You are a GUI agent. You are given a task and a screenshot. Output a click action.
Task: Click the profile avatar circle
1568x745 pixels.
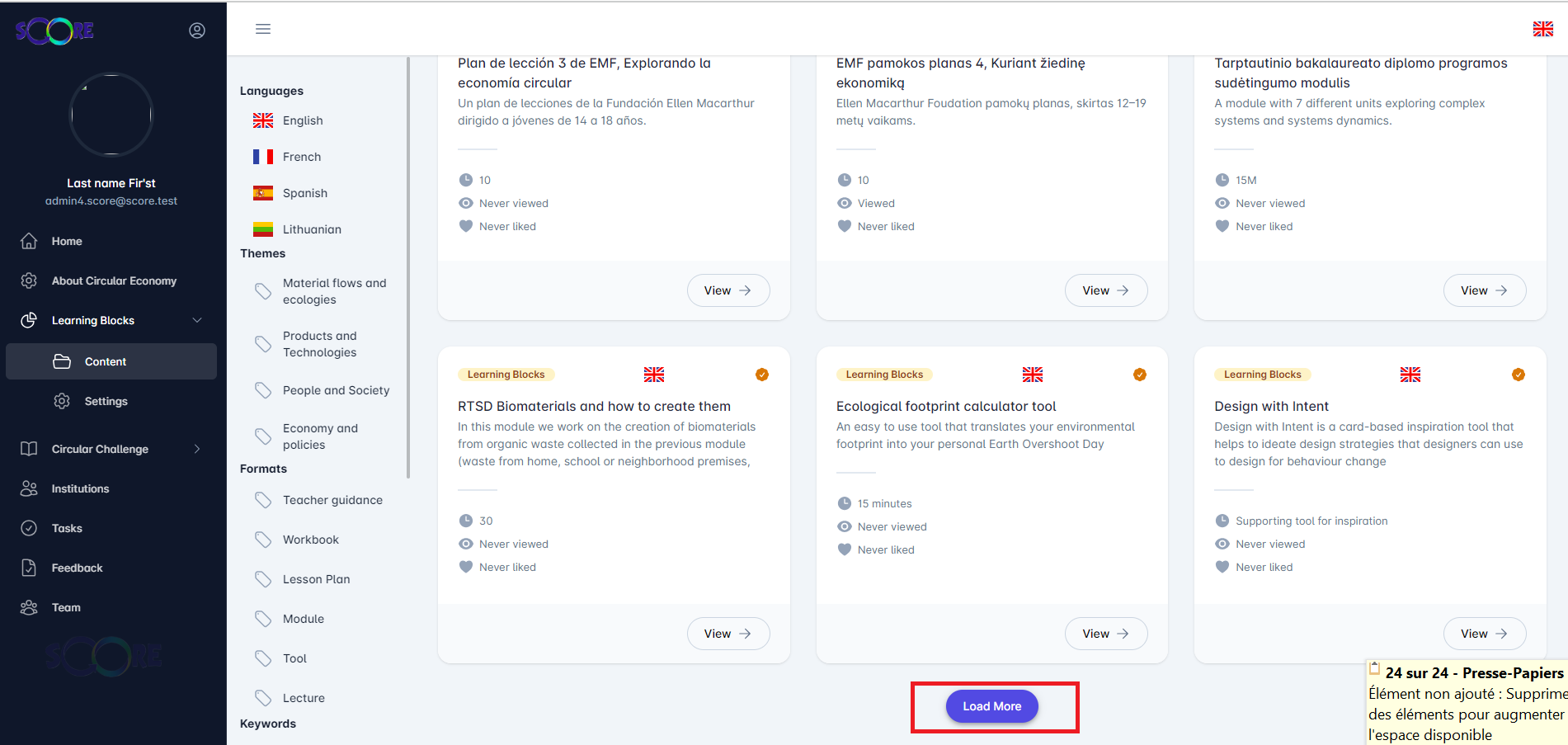(x=111, y=115)
